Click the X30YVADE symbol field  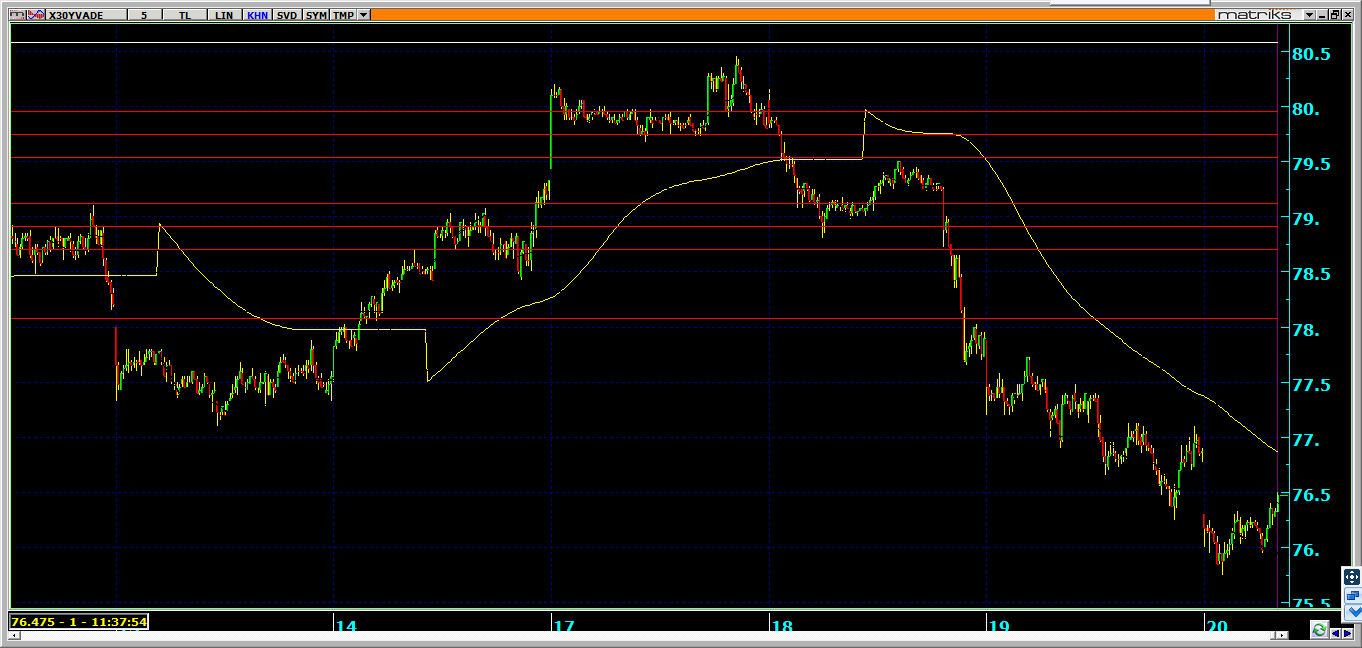[x=87, y=15]
